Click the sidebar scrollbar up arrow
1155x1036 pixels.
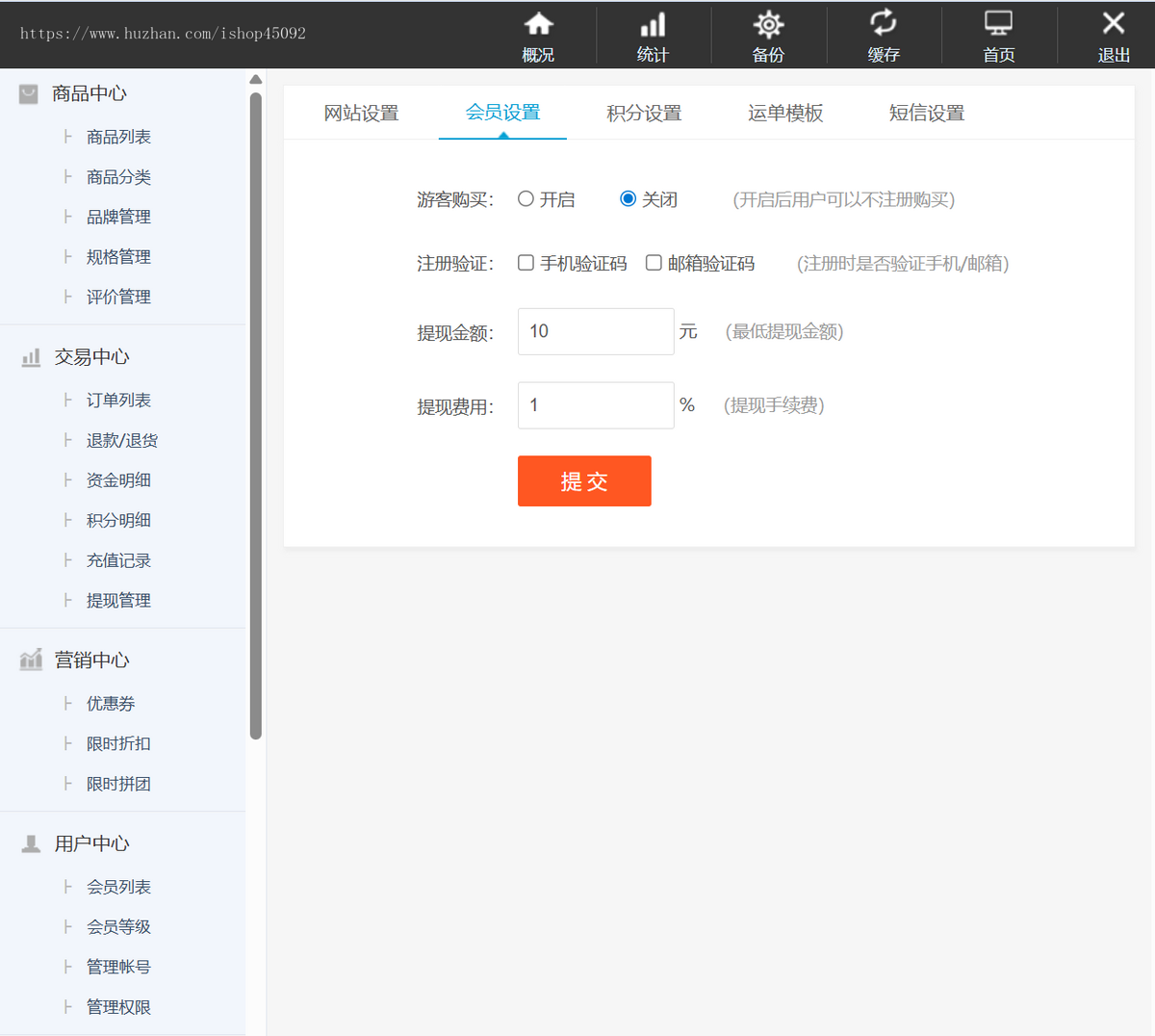coord(255,80)
